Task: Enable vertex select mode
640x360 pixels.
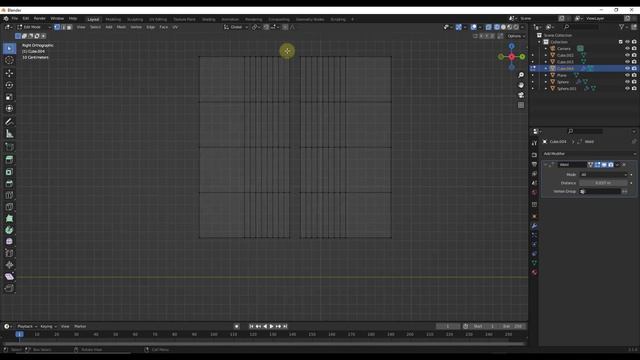Action: tap(57, 27)
